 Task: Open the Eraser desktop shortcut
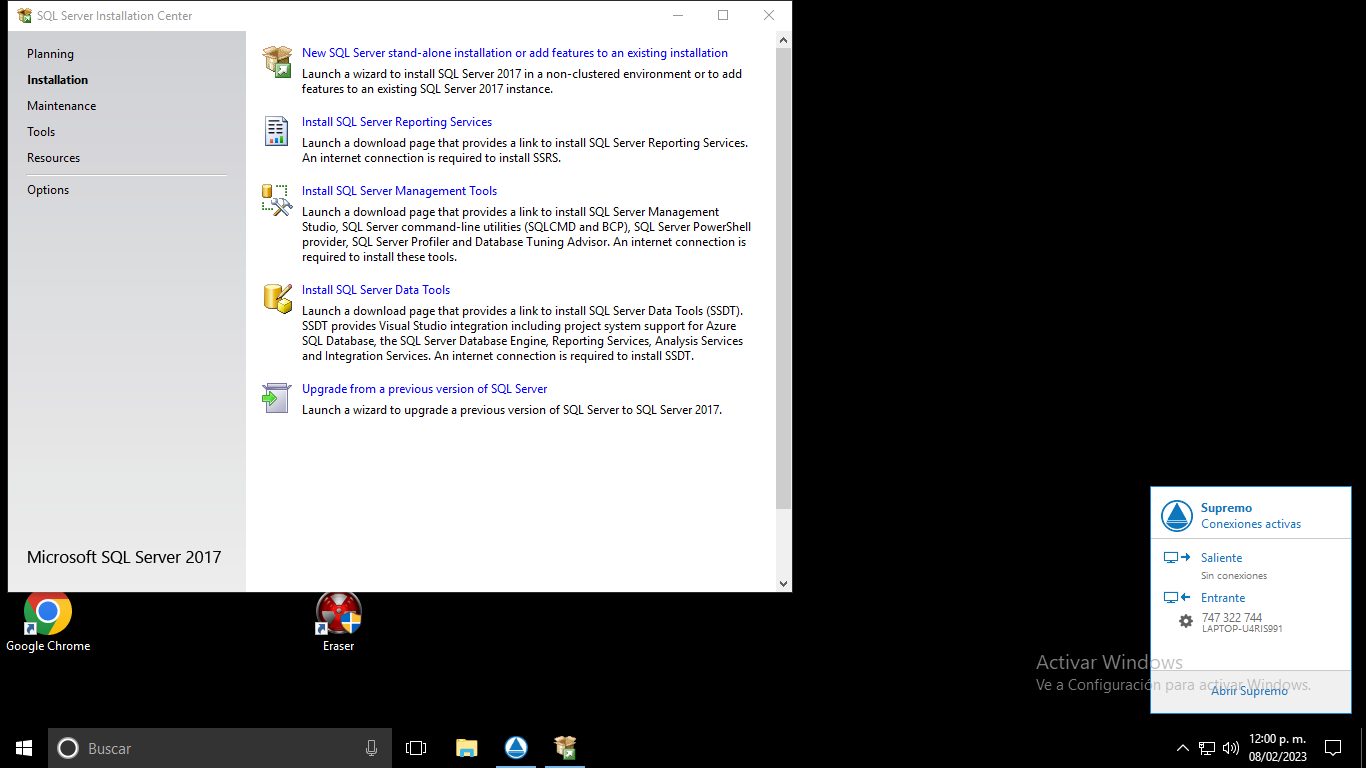point(338,622)
